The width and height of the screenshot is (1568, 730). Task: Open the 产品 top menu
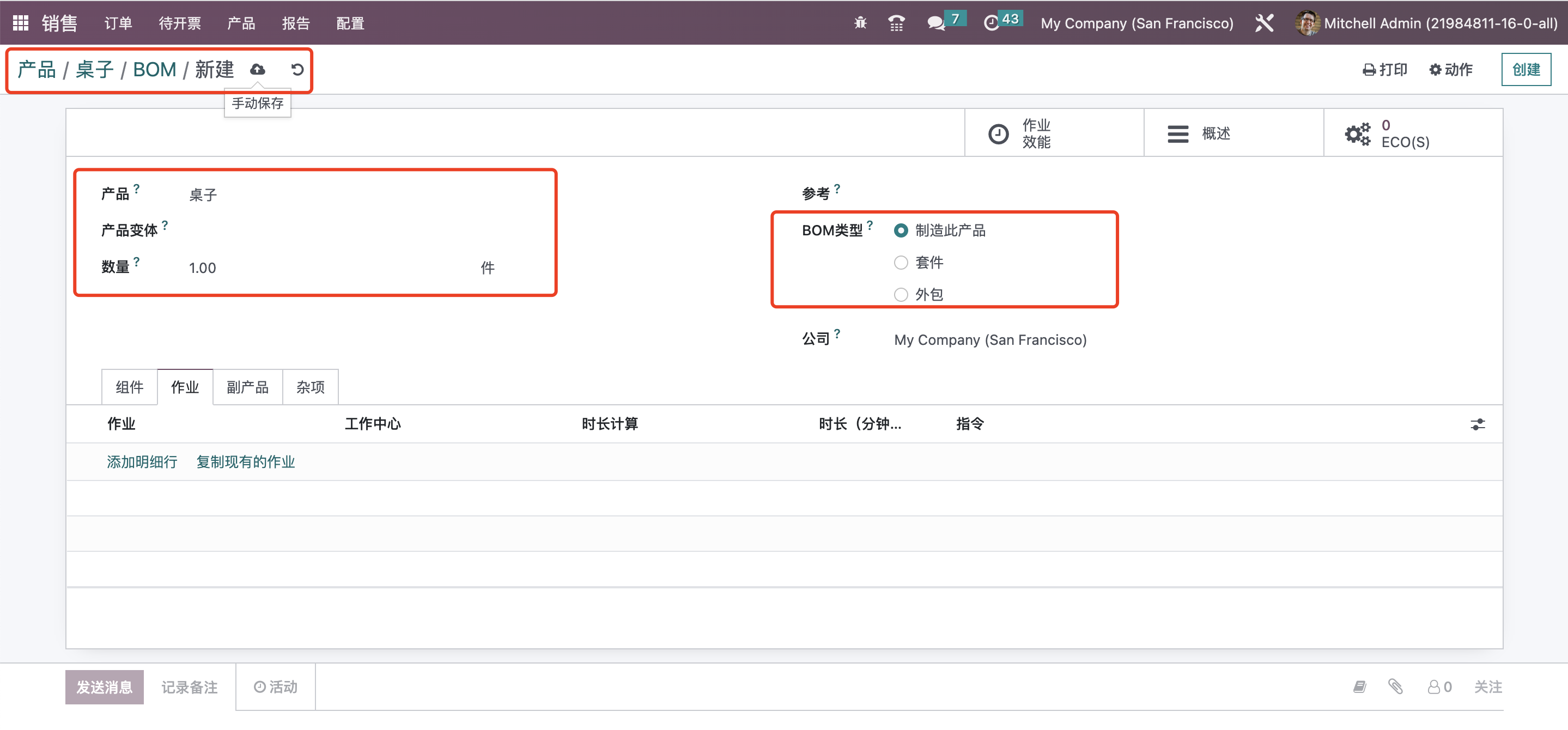(241, 23)
